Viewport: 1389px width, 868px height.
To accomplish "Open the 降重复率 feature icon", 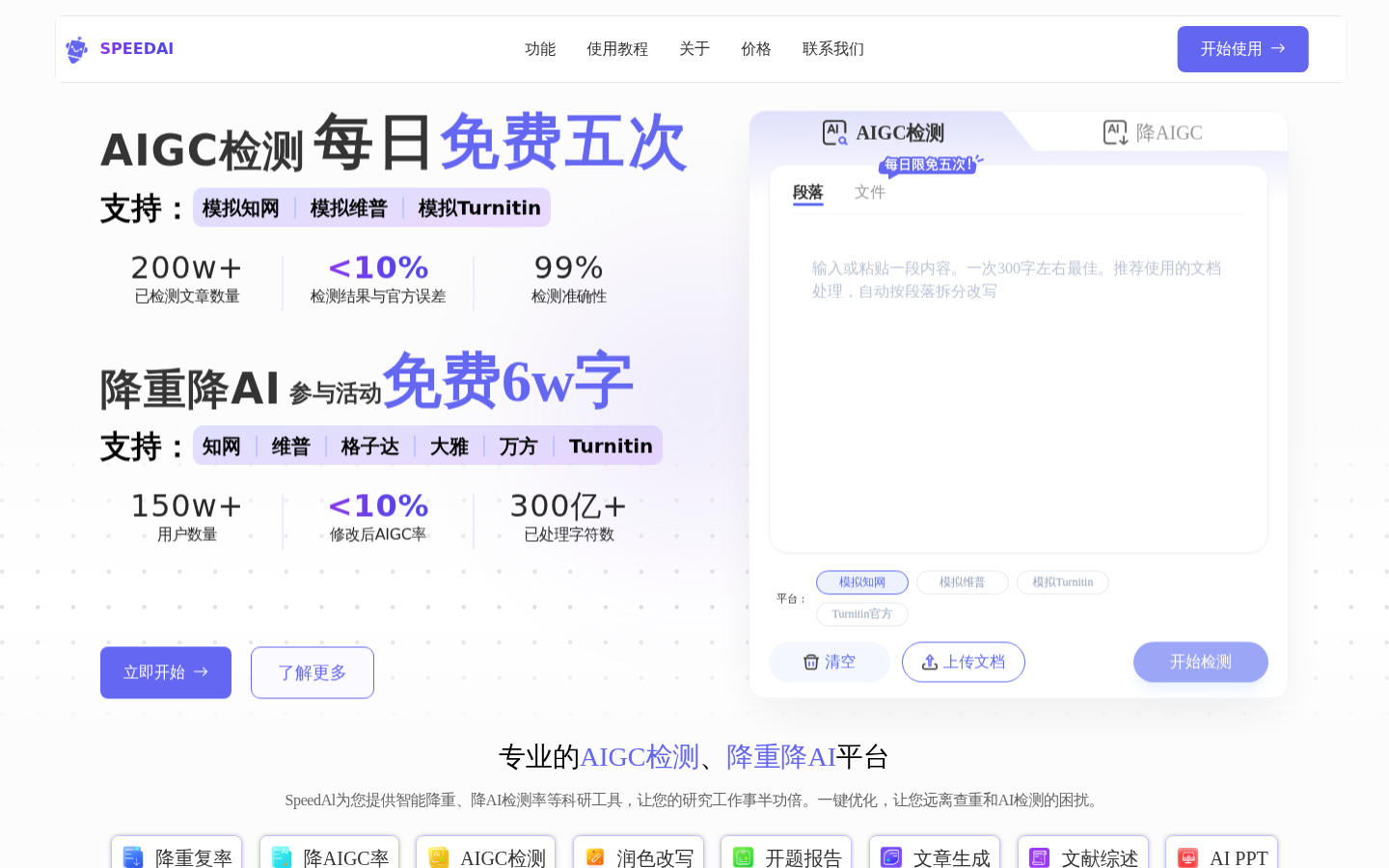I will pyautogui.click(x=133, y=857).
